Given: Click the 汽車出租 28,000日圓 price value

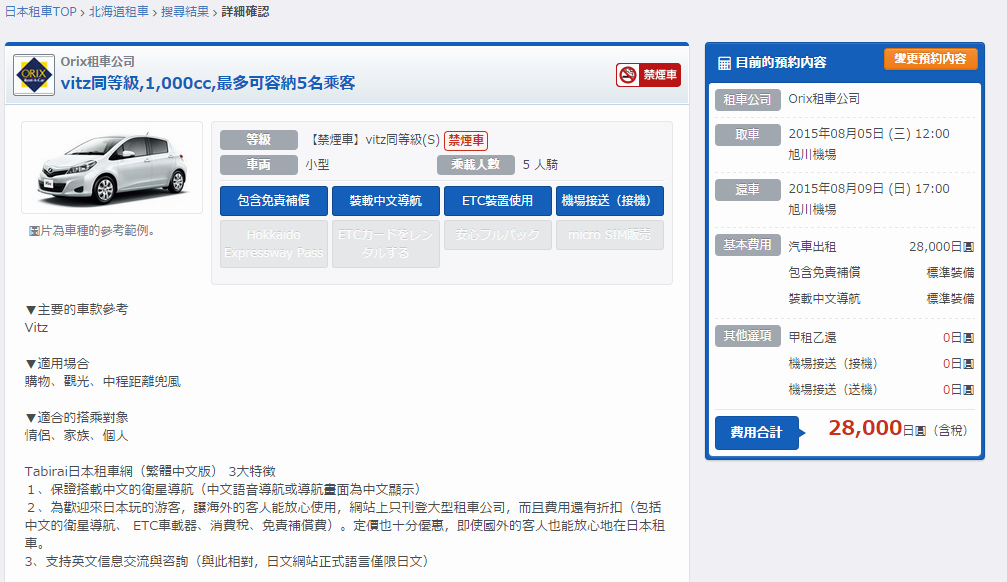Looking at the screenshot, I should point(941,247).
